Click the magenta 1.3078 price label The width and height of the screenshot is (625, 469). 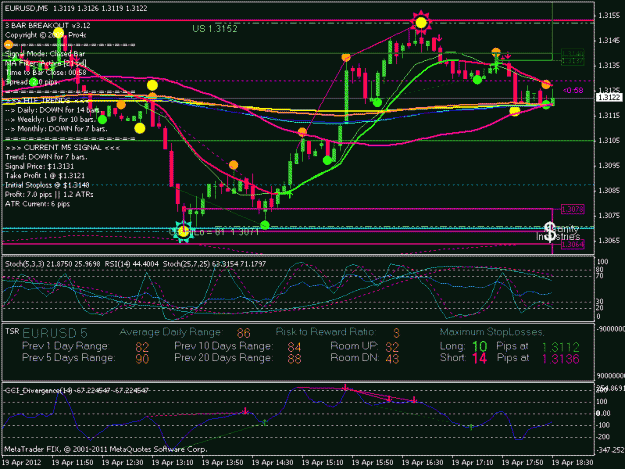click(573, 209)
